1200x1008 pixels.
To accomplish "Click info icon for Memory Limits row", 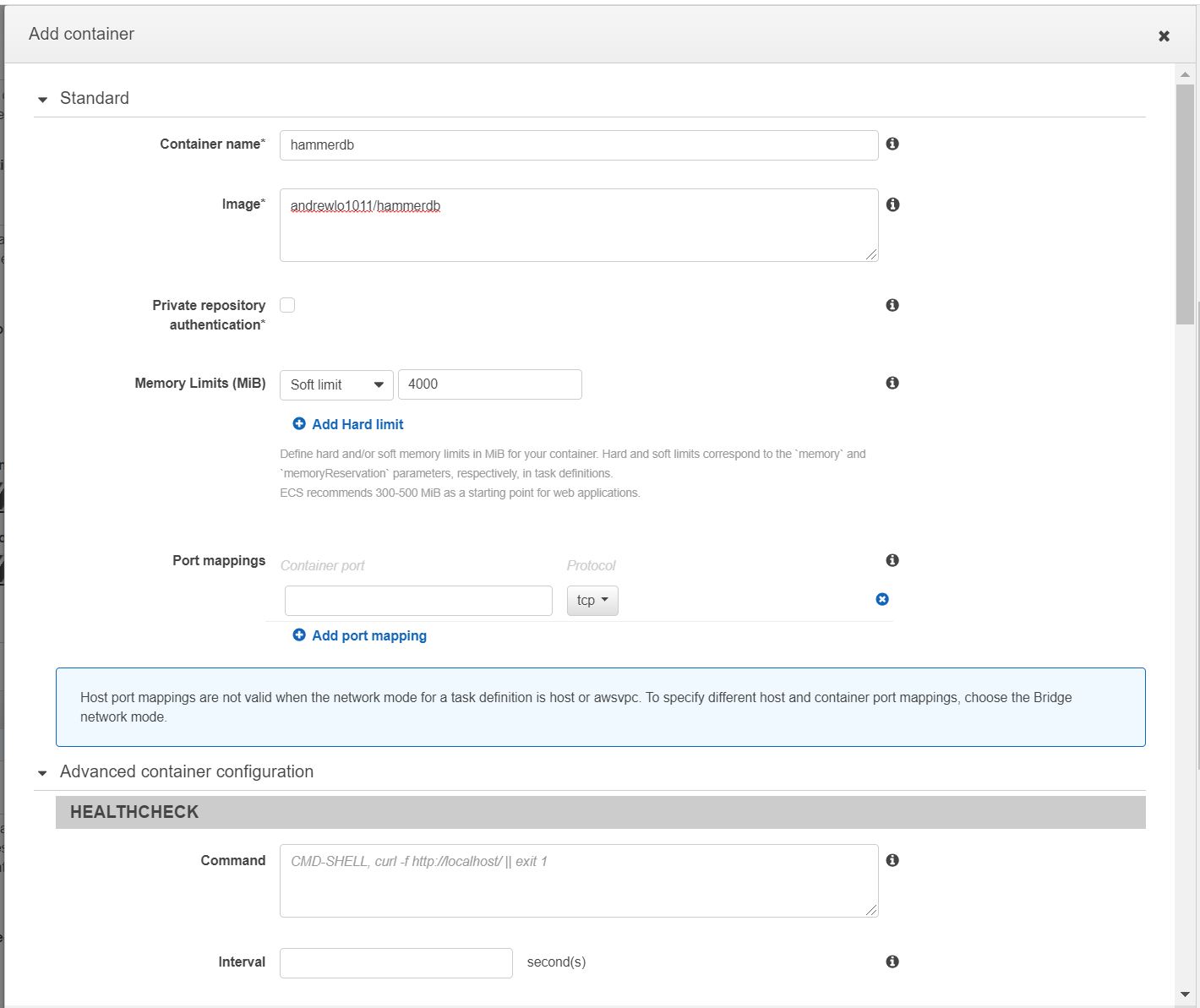I will 892,384.
